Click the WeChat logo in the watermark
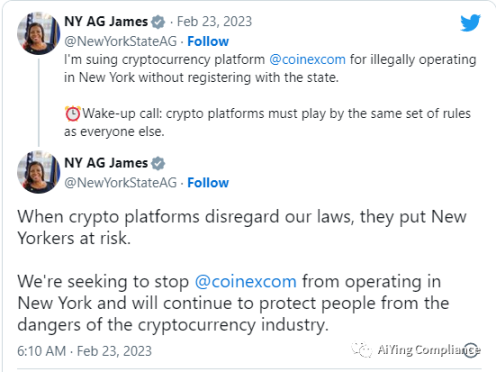 tap(362, 350)
